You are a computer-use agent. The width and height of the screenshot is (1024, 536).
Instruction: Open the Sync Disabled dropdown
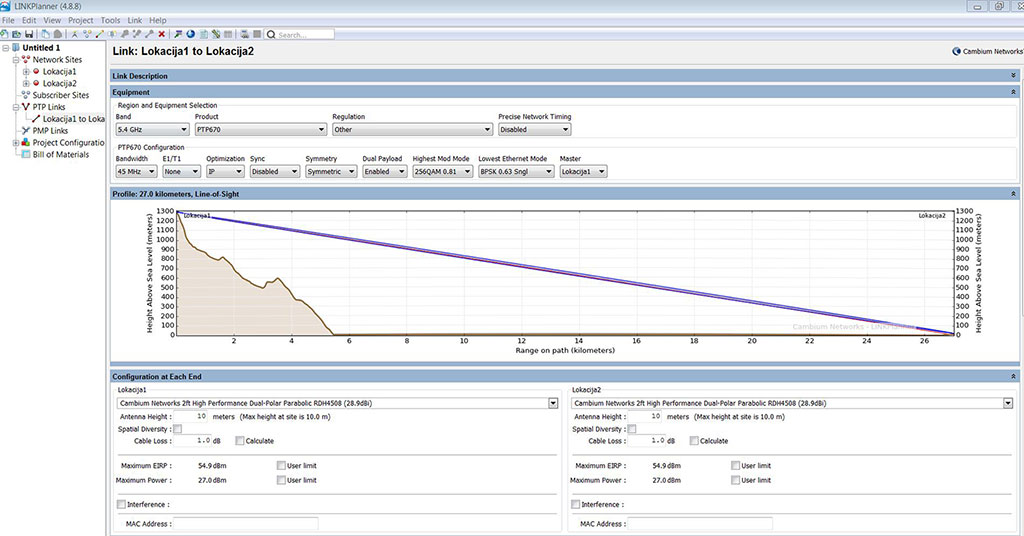pyautogui.click(x=274, y=171)
